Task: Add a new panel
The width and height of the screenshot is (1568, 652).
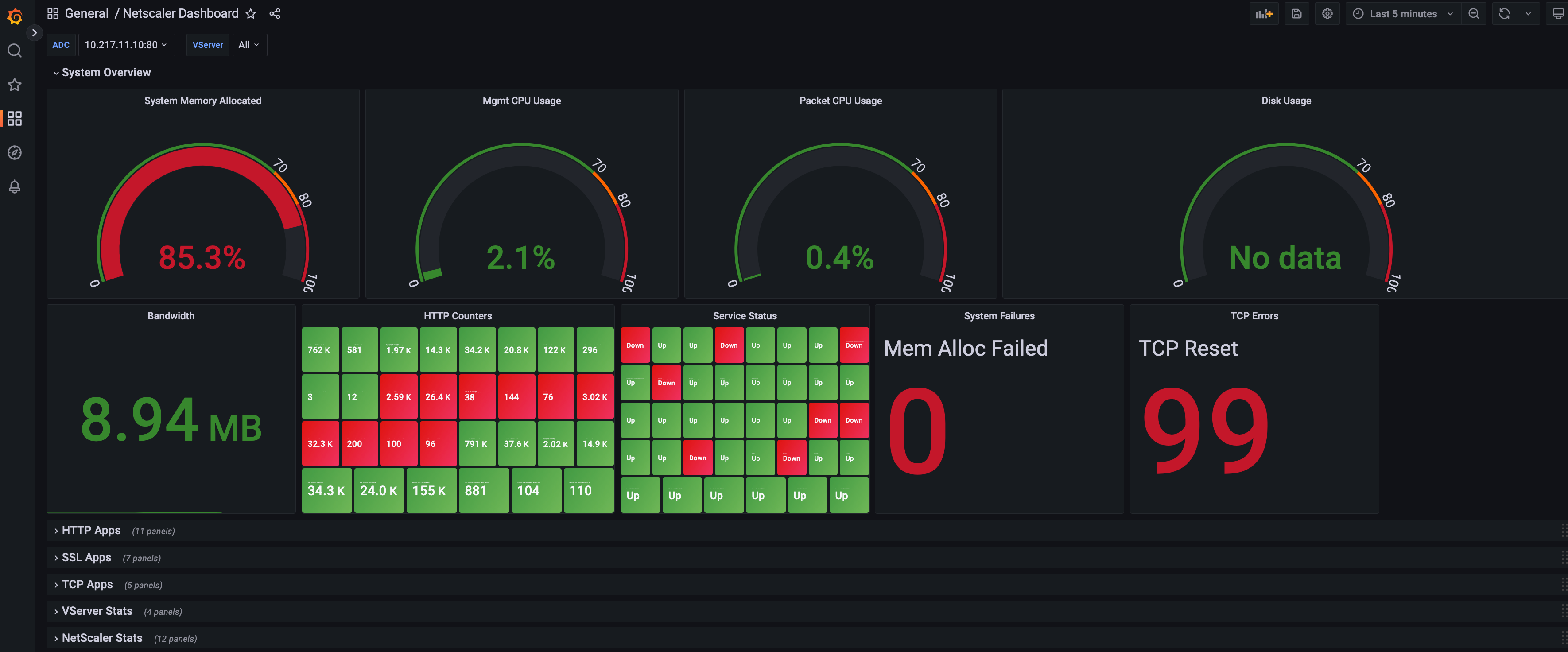Action: coord(1264,13)
